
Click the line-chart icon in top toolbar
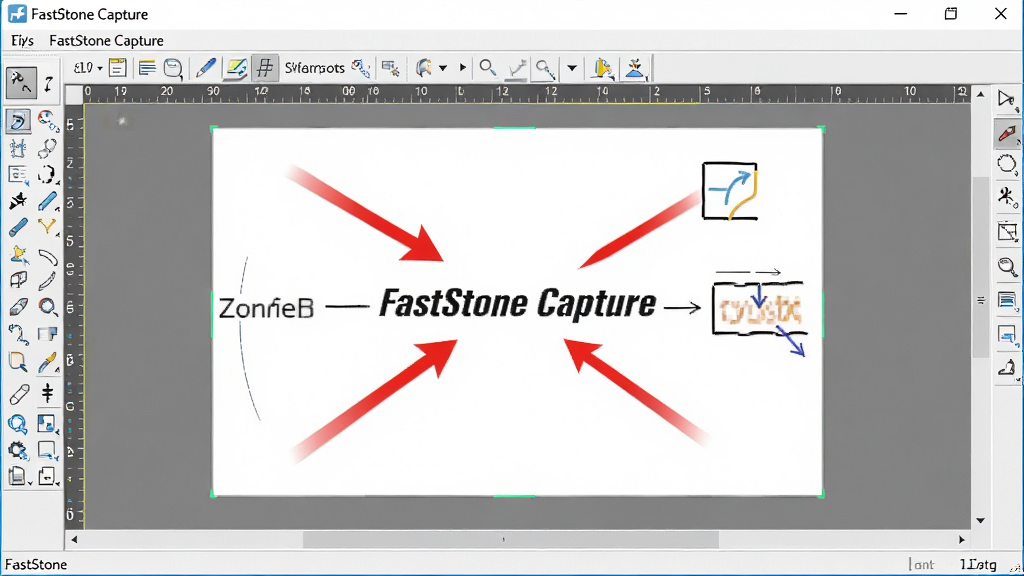click(x=517, y=68)
